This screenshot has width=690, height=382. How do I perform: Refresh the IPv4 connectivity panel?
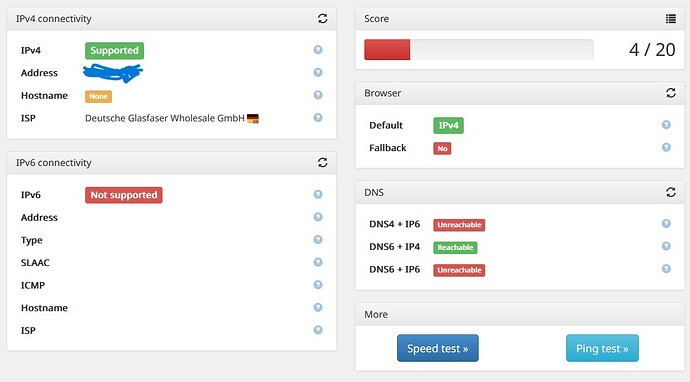[323, 18]
